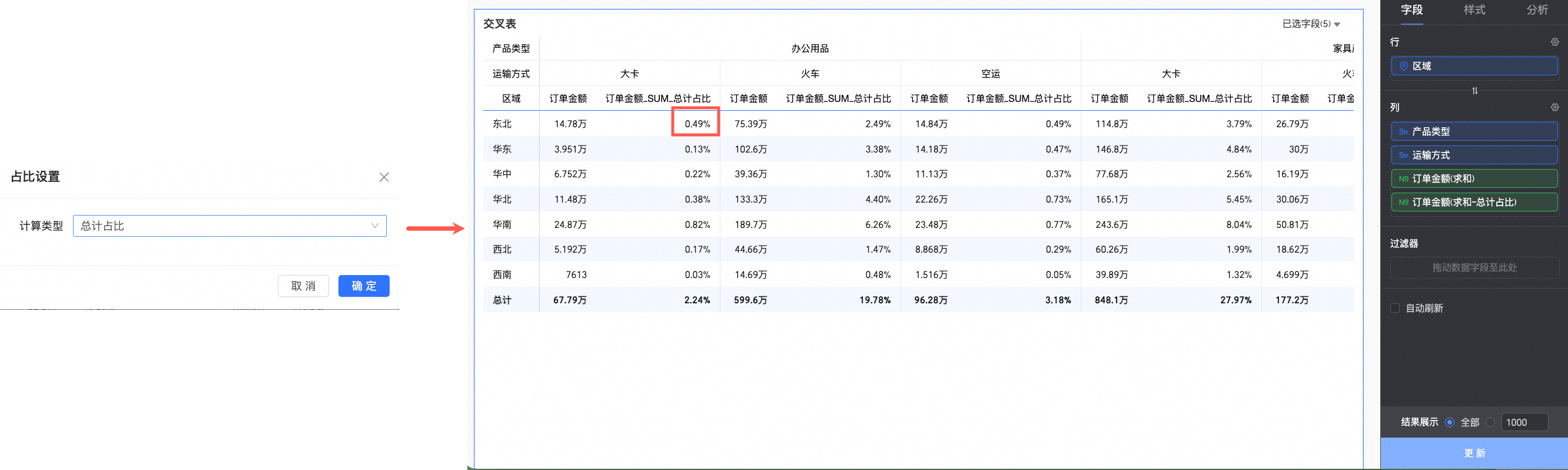Image resolution: width=1568 pixels, height=470 pixels.
Task: Select the 订单金额(求和-总计占比) field
Action: pos(1474,202)
